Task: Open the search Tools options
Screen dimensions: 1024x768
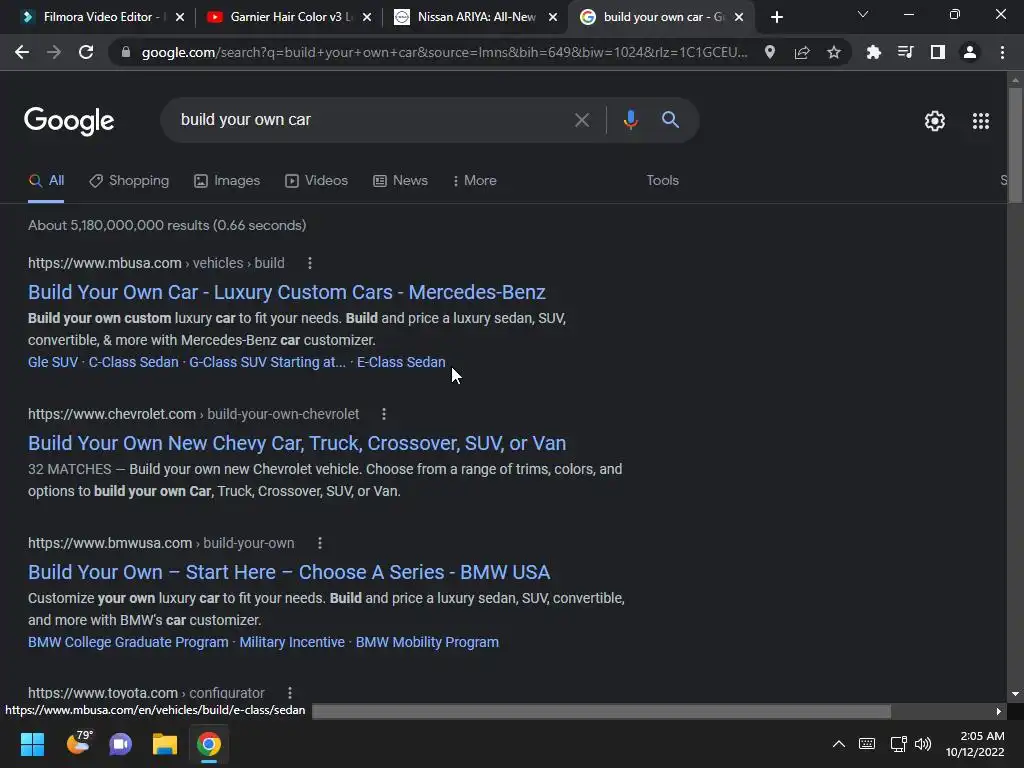Action: tap(662, 181)
